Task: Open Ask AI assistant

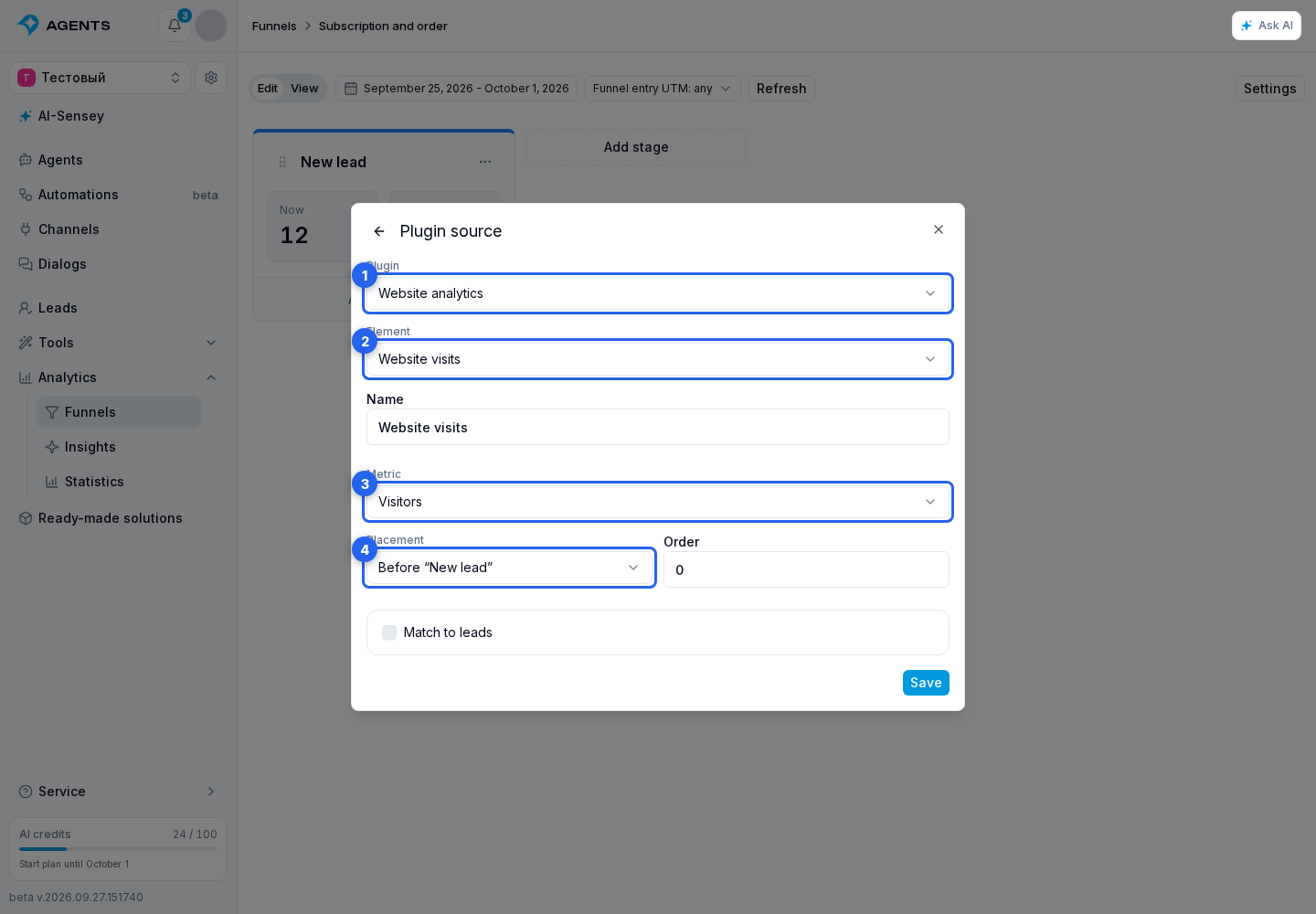Action: [x=1267, y=26]
